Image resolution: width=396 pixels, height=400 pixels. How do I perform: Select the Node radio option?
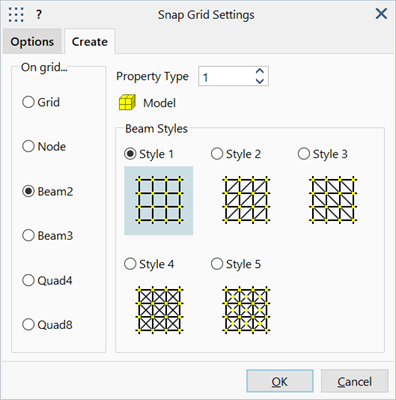click(44, 146)
